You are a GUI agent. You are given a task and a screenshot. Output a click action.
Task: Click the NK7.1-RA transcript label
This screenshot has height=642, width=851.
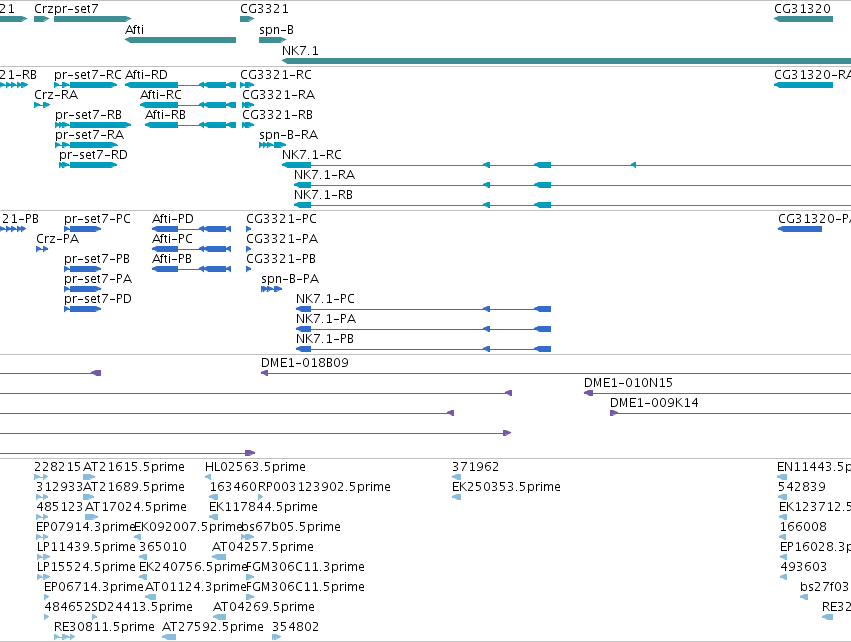325,175
